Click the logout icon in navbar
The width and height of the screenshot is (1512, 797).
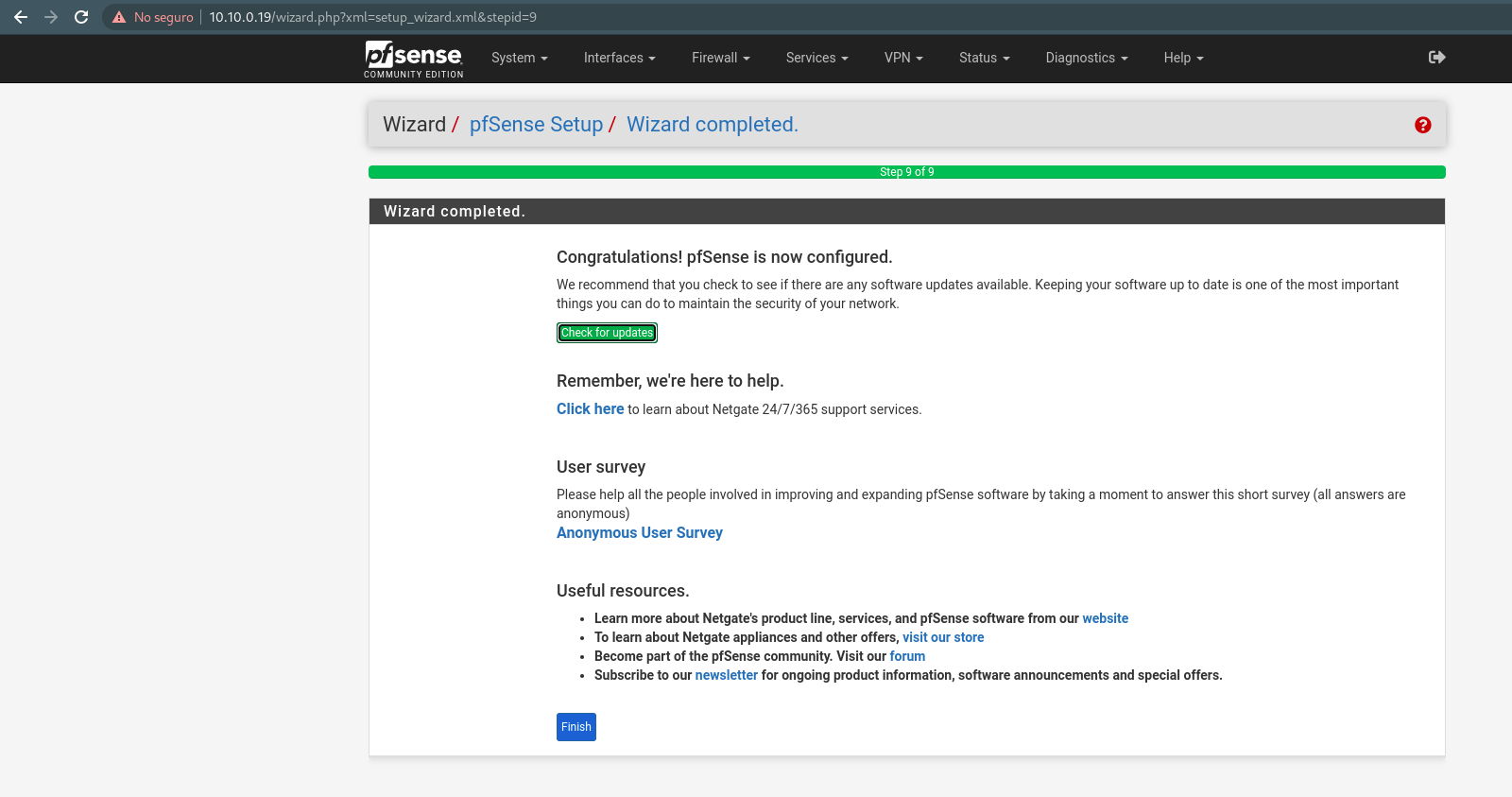pyautogui.click(x=1436, y=58)
